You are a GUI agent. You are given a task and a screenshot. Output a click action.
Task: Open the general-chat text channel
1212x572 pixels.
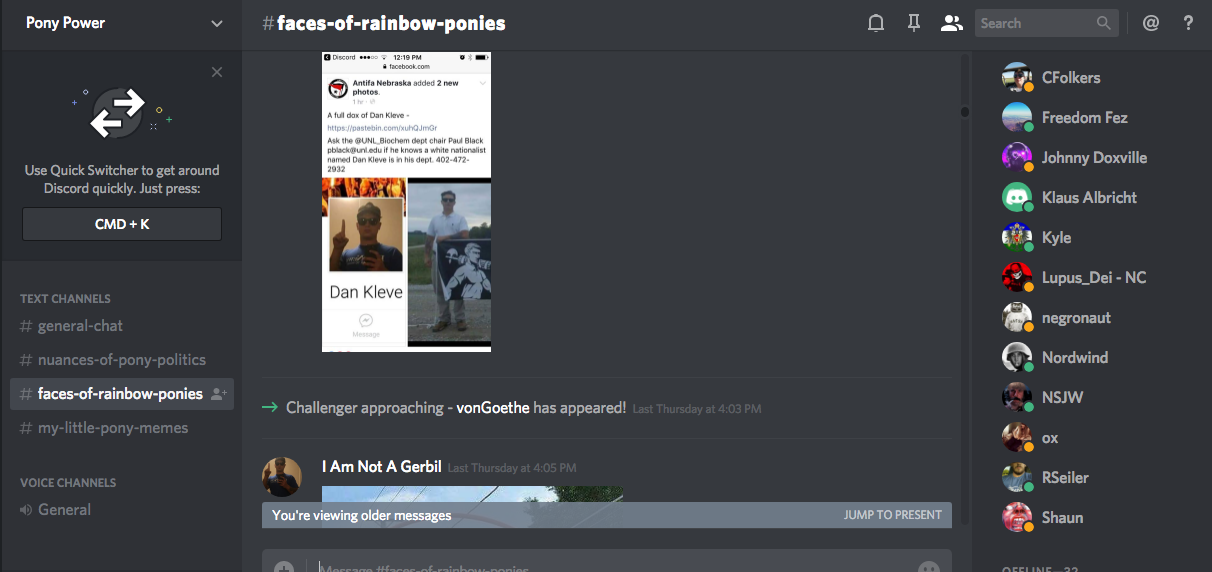tap(80, 326)
